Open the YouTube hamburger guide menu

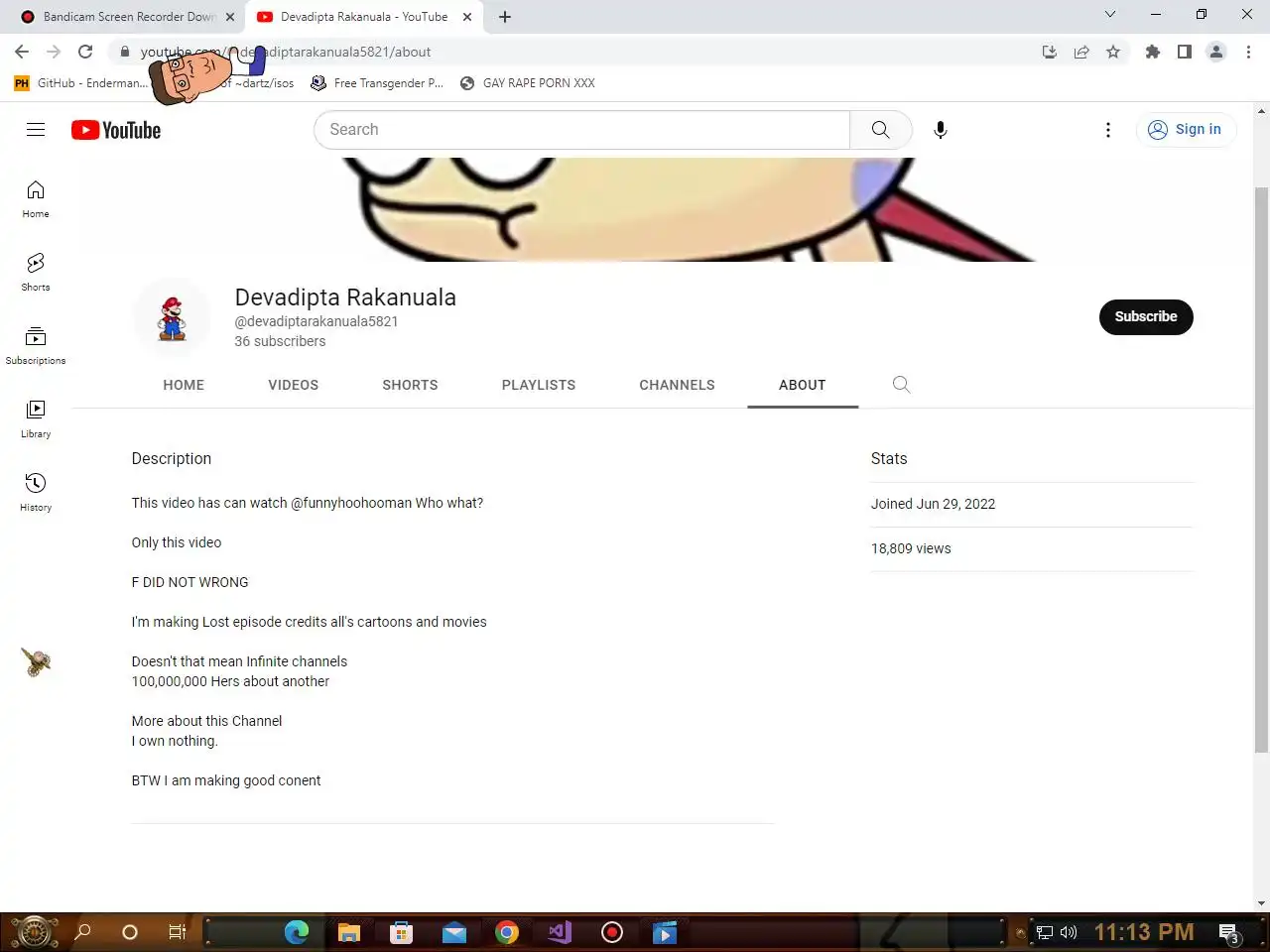pos(36,130)
